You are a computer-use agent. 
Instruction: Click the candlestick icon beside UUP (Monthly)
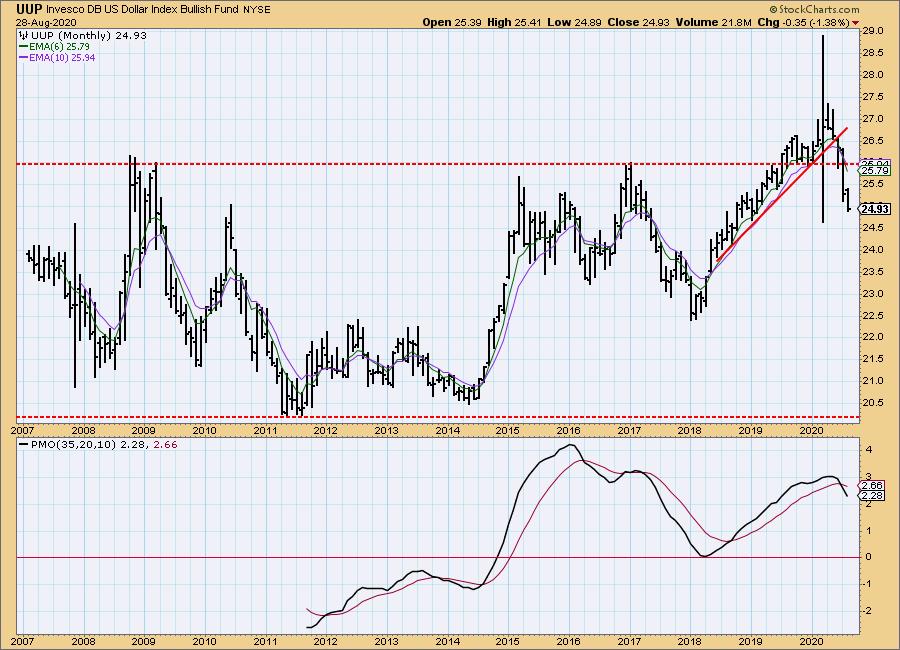click(24, 36)
